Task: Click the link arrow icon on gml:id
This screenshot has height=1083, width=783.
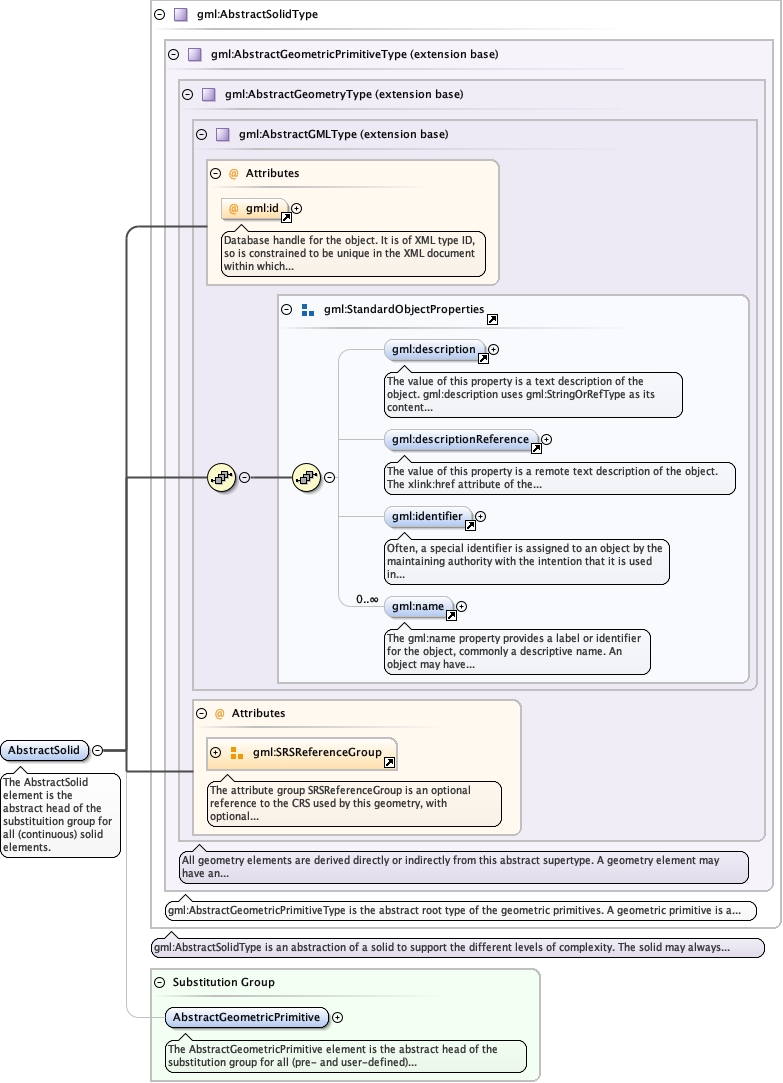Action: coord(286,216)
